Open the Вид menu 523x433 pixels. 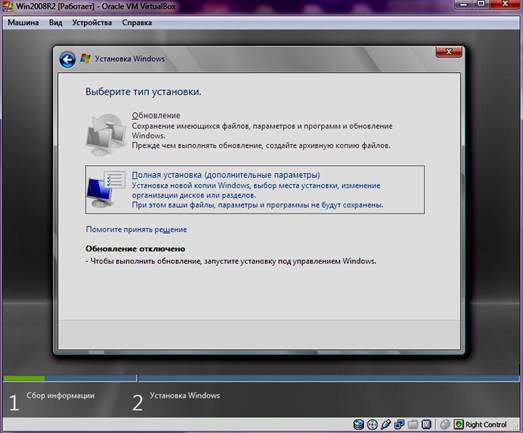pyautogui.click(x=55, y=23)
